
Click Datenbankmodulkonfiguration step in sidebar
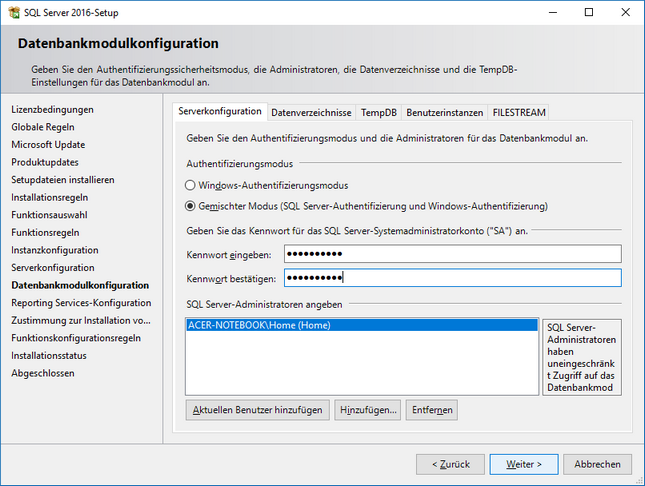coord(80,285)
